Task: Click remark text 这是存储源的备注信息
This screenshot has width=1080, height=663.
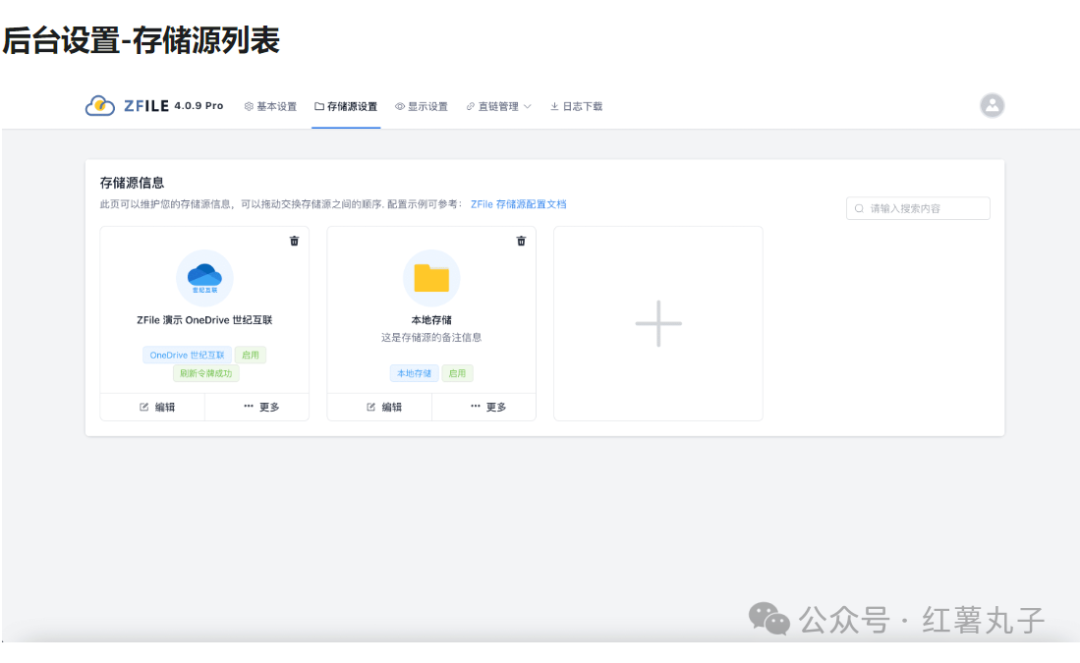Action: point(431,337)
